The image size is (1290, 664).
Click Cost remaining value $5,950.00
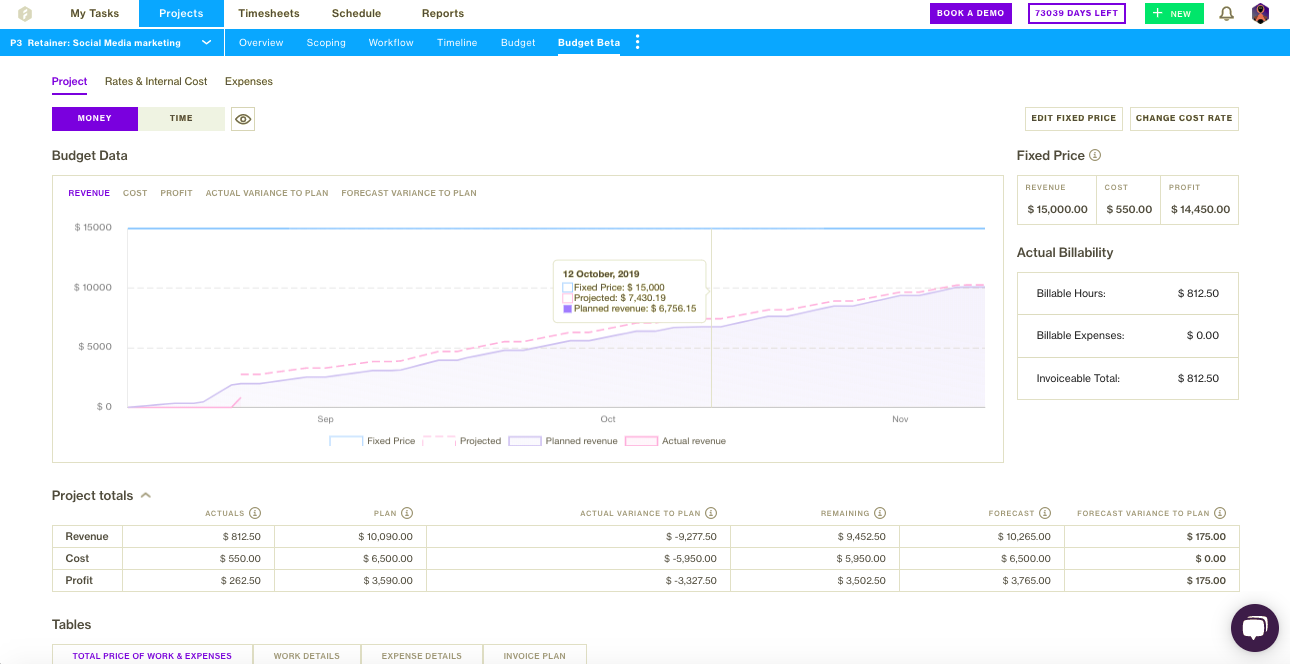(x=861, y=559)
